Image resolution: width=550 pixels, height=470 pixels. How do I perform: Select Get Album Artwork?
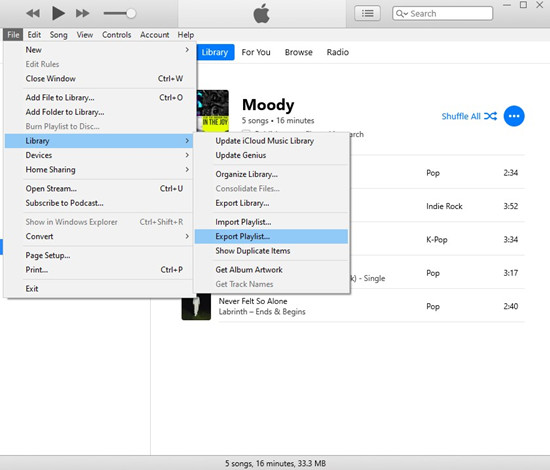coord(271,270)
